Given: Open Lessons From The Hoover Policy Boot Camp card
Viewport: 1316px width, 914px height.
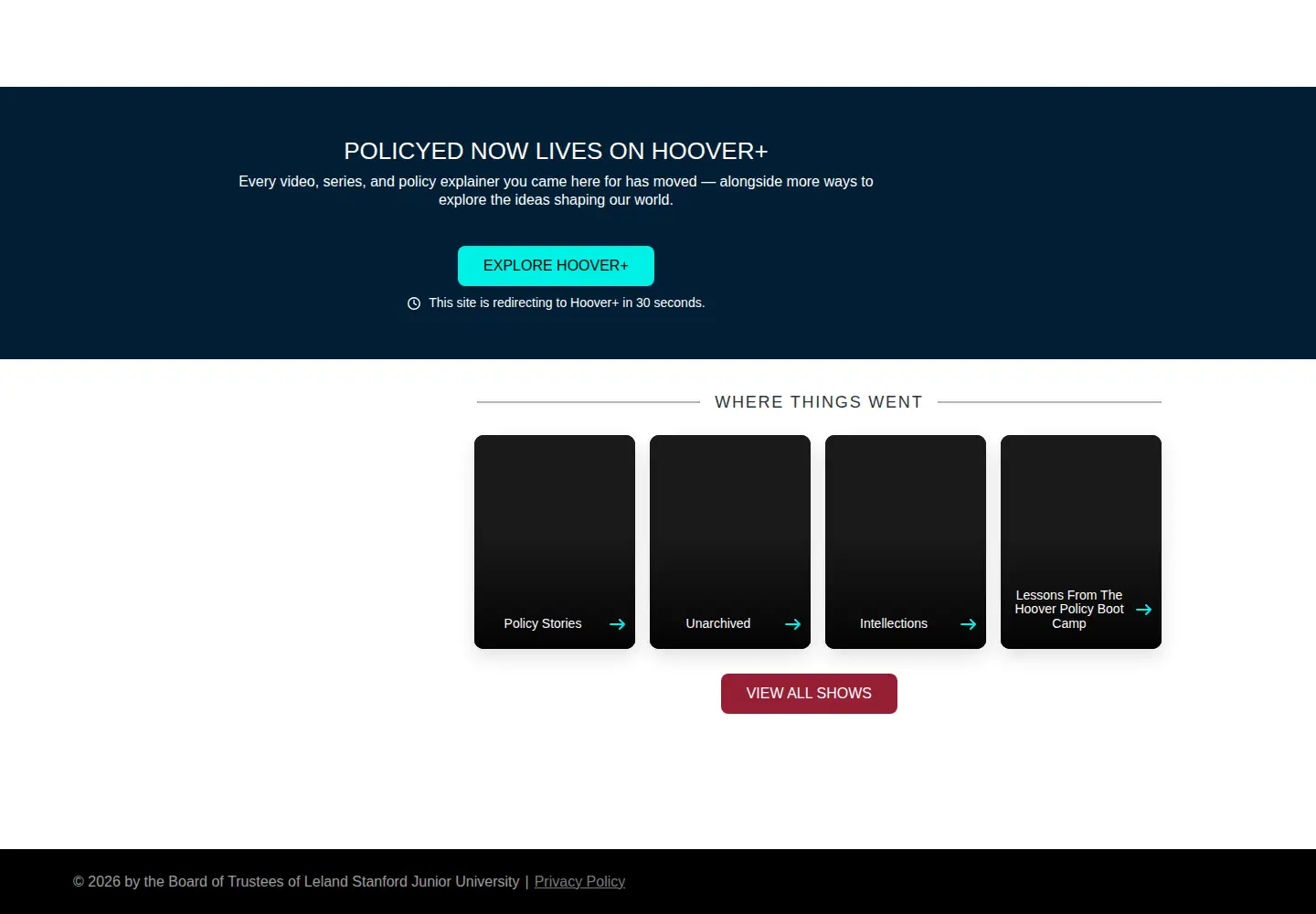Looking at the screenshot, I should (x=1081, y=542).
